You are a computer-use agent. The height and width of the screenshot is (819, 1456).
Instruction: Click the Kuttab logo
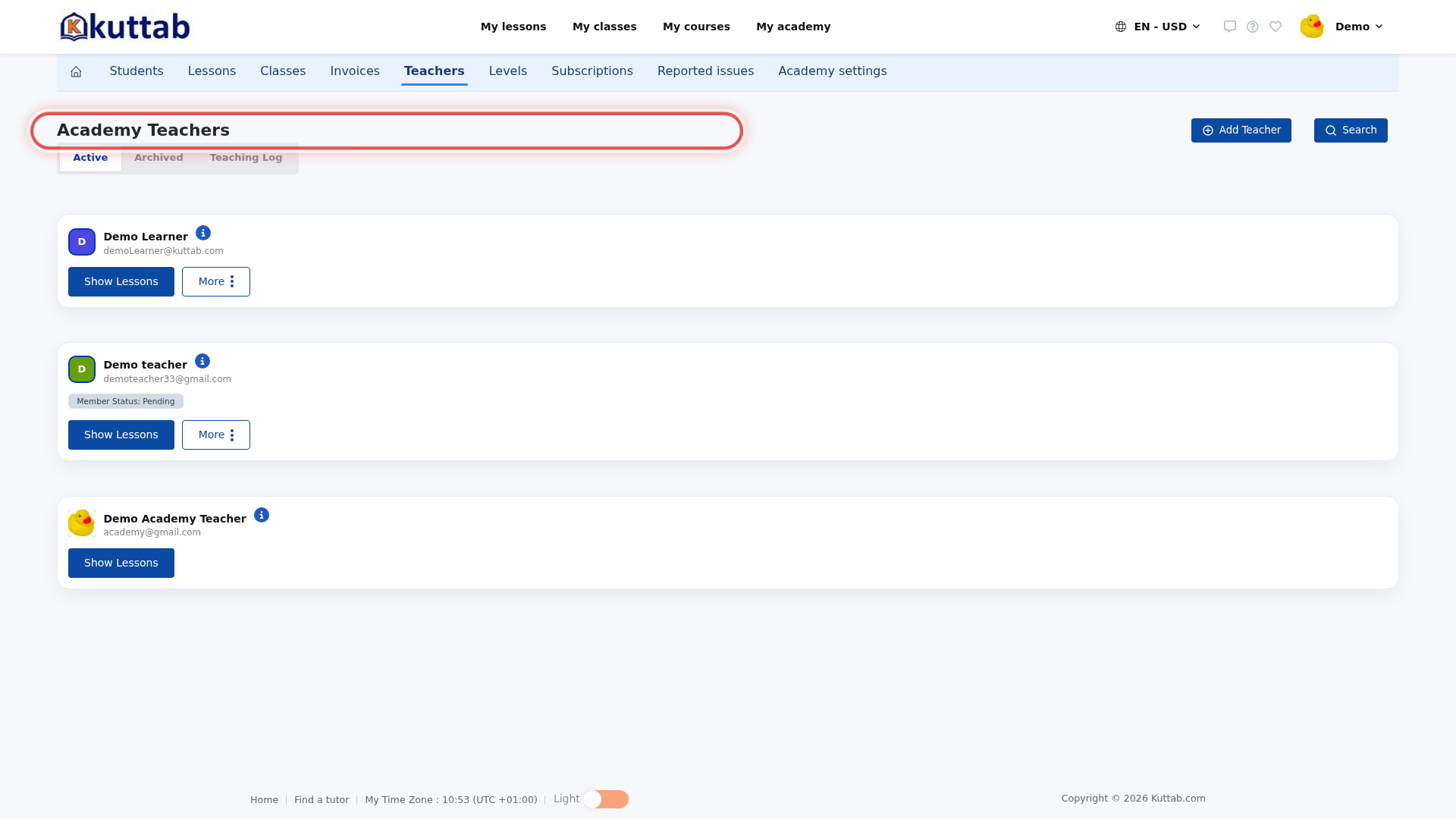coord(125,27)
